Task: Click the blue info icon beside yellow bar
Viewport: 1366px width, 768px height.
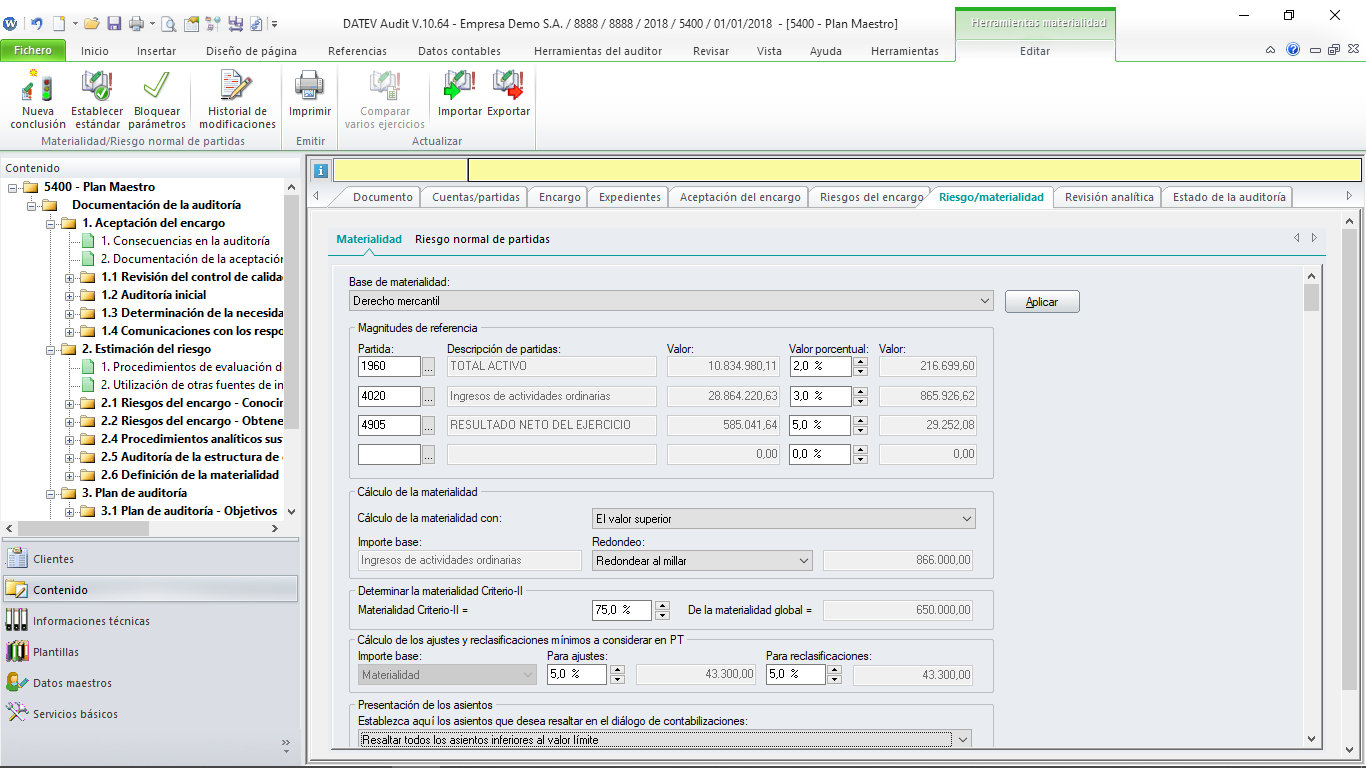Action: click(320, 170)
